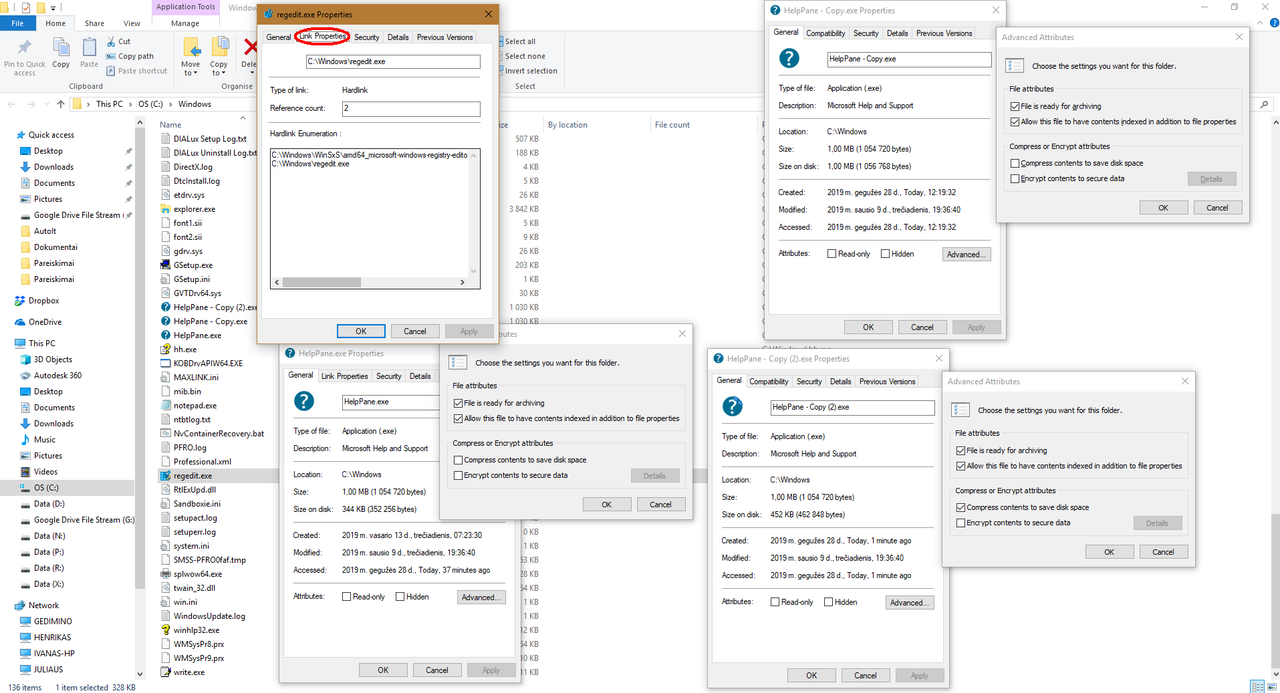The image size is (1280, 693).
Task: Select notepad.exe in the file list
Action: (x=194, y=405)
